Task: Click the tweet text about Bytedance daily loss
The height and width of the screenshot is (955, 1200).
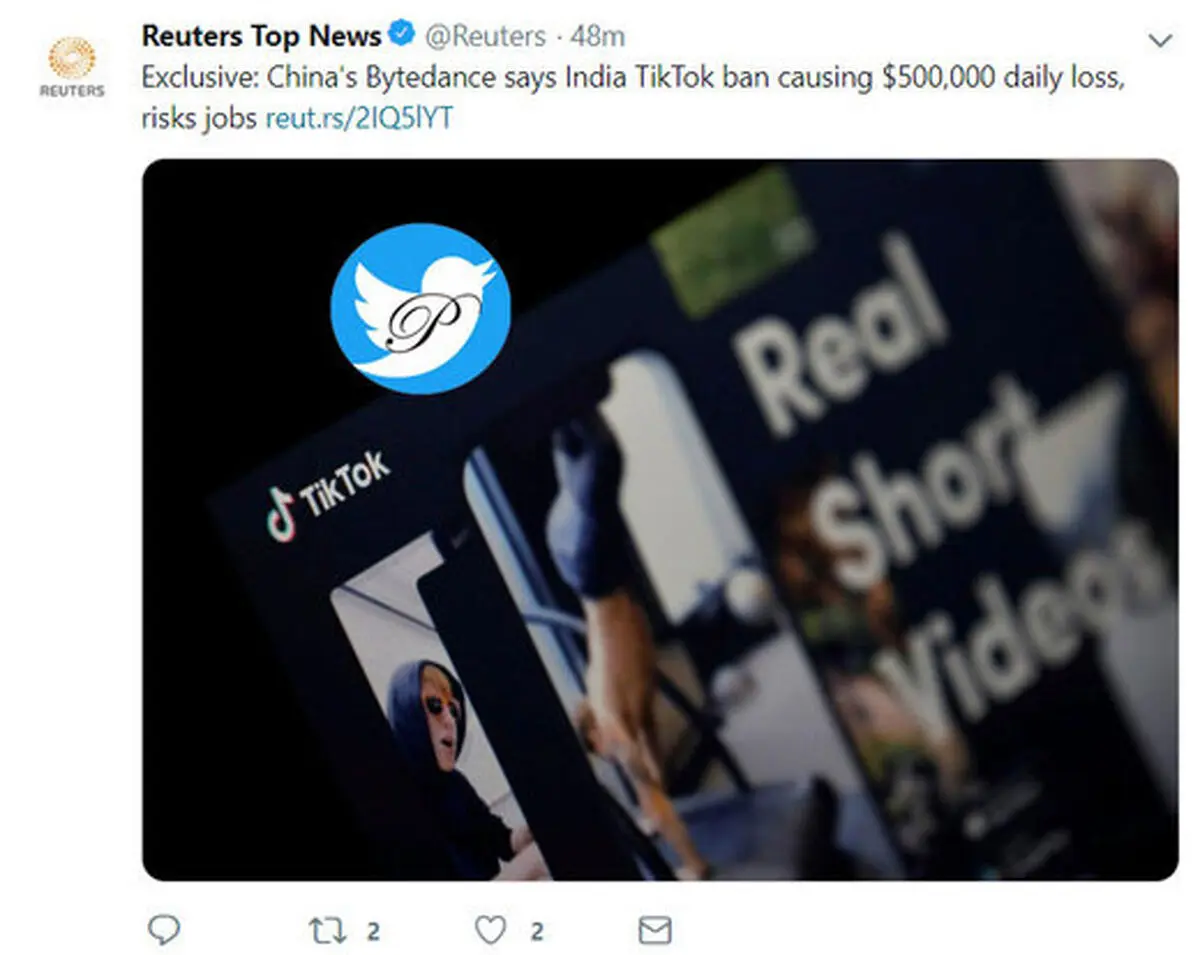Action: (634, 97)
